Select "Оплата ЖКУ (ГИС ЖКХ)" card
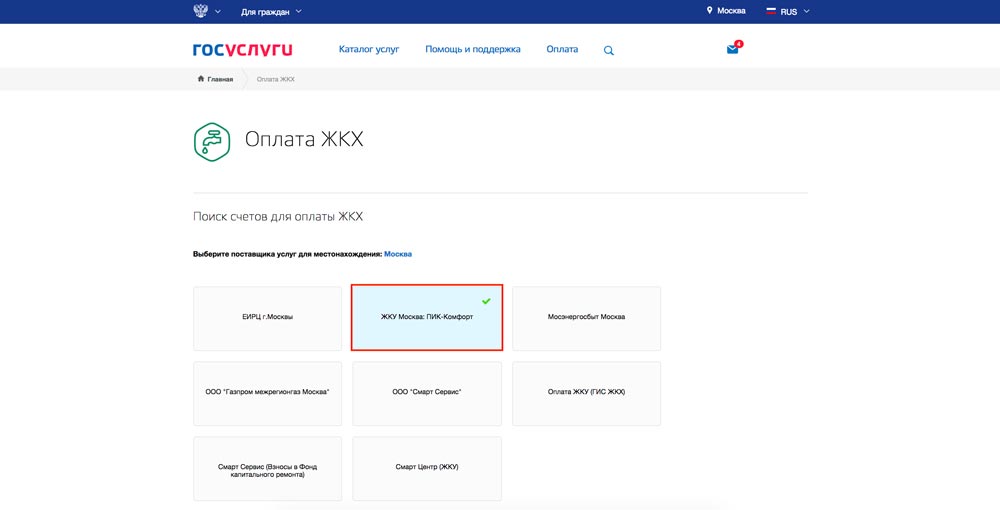The image size is (1000, 510). [586, 393]
